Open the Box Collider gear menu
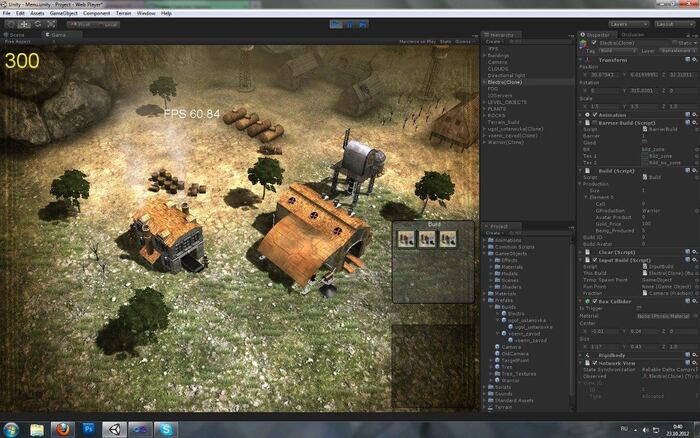The width and height of the screenshot is (700, 438). click(694, 301)
